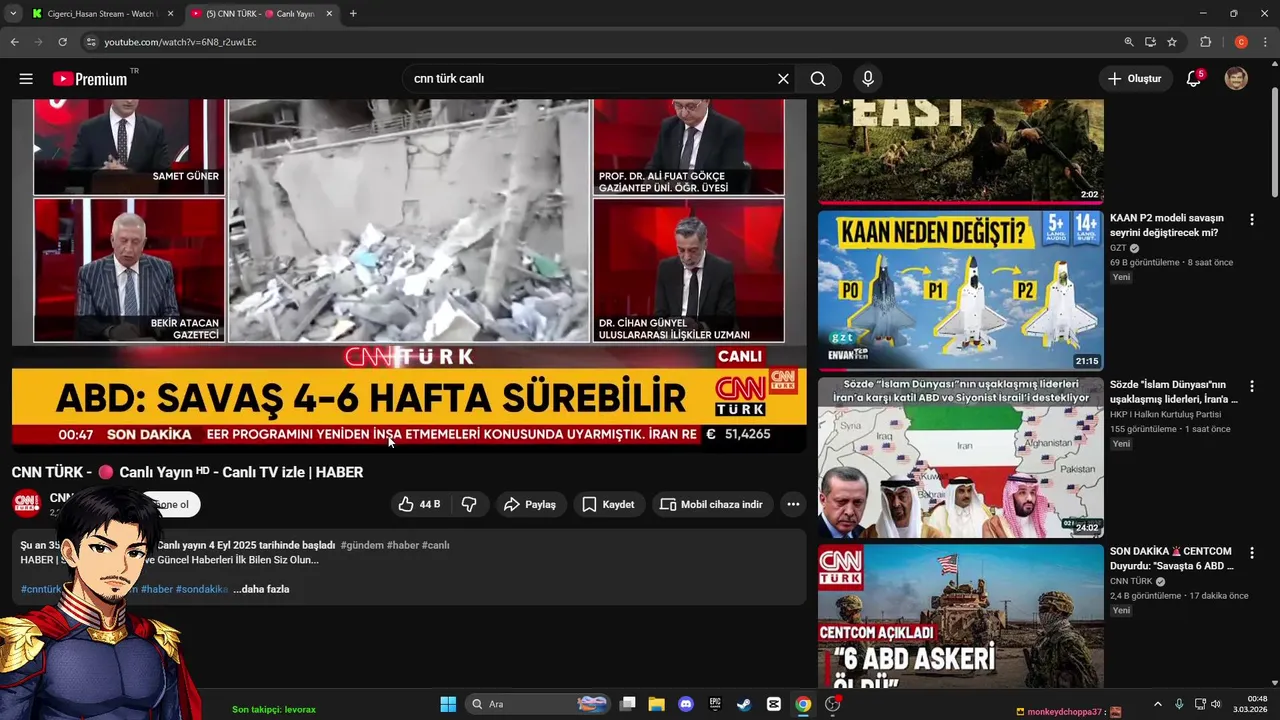Open options for CENTCOM Duyurdu video
1280x720 pixels.
tap(1251, 553)
